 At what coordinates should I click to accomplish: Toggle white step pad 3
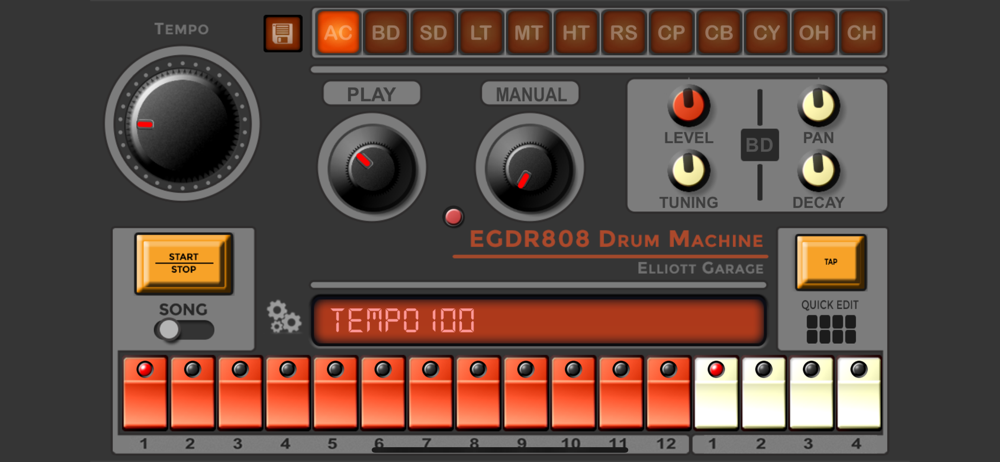click(811, 393)
